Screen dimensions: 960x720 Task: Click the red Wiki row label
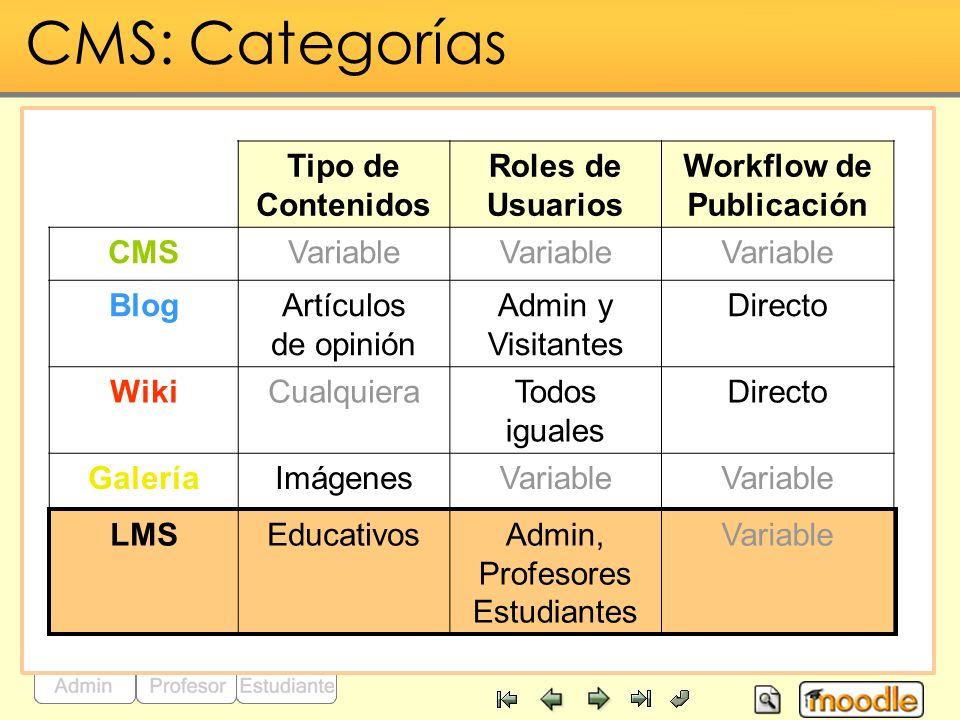143,392
